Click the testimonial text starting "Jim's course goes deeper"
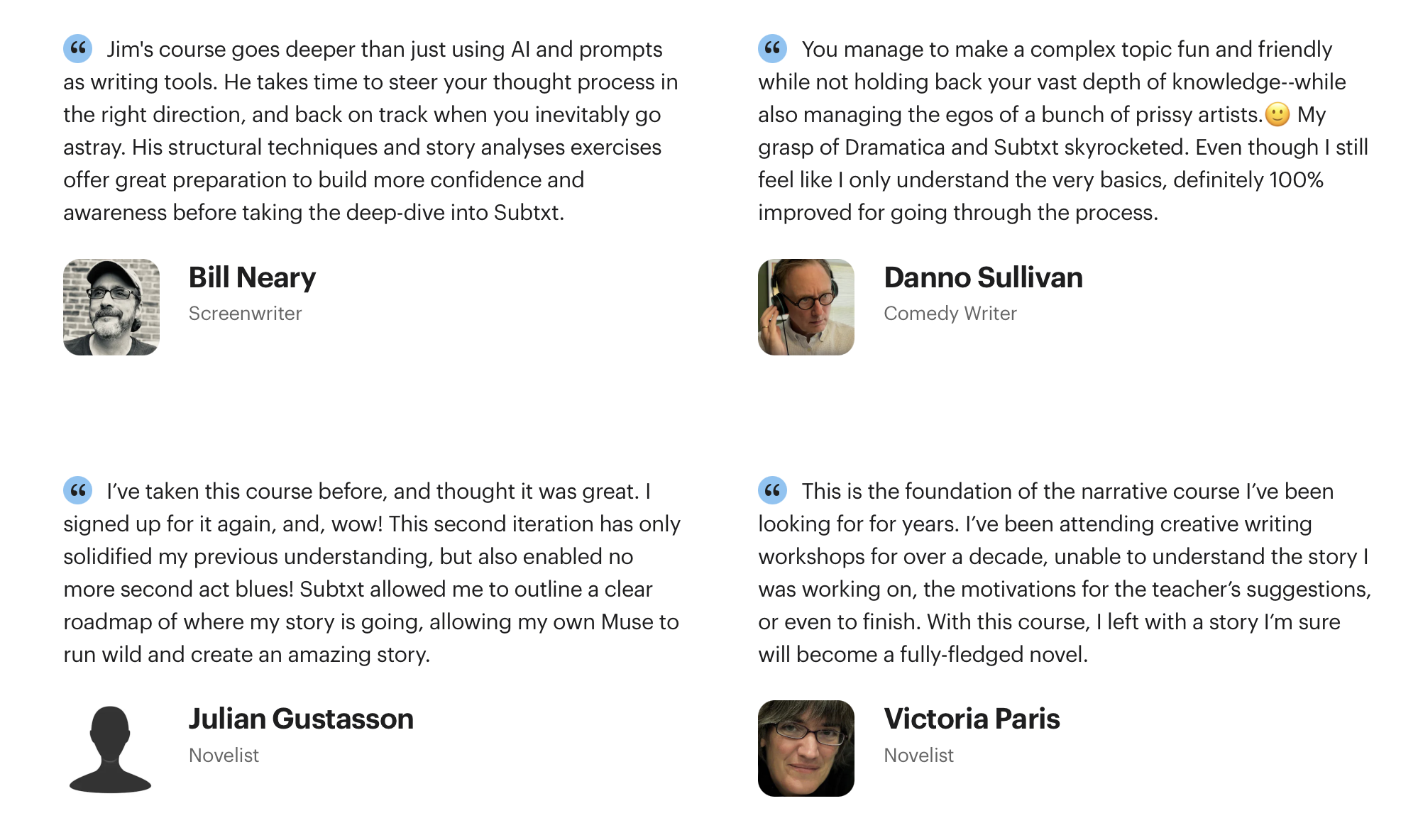This screenshot has width=1418, height=840. click(370, 131)
